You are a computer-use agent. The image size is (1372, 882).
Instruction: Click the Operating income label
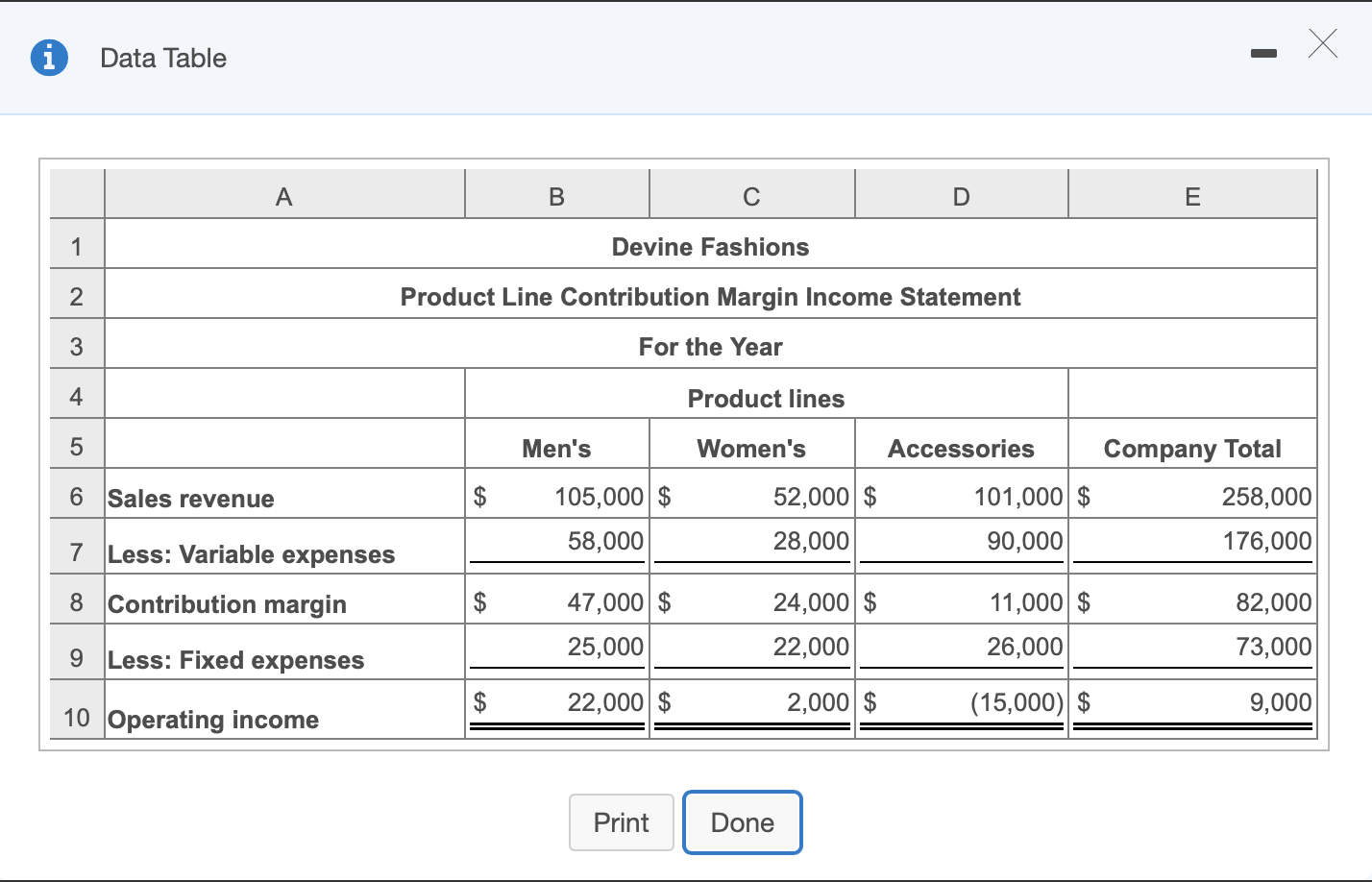coord(213,720)
